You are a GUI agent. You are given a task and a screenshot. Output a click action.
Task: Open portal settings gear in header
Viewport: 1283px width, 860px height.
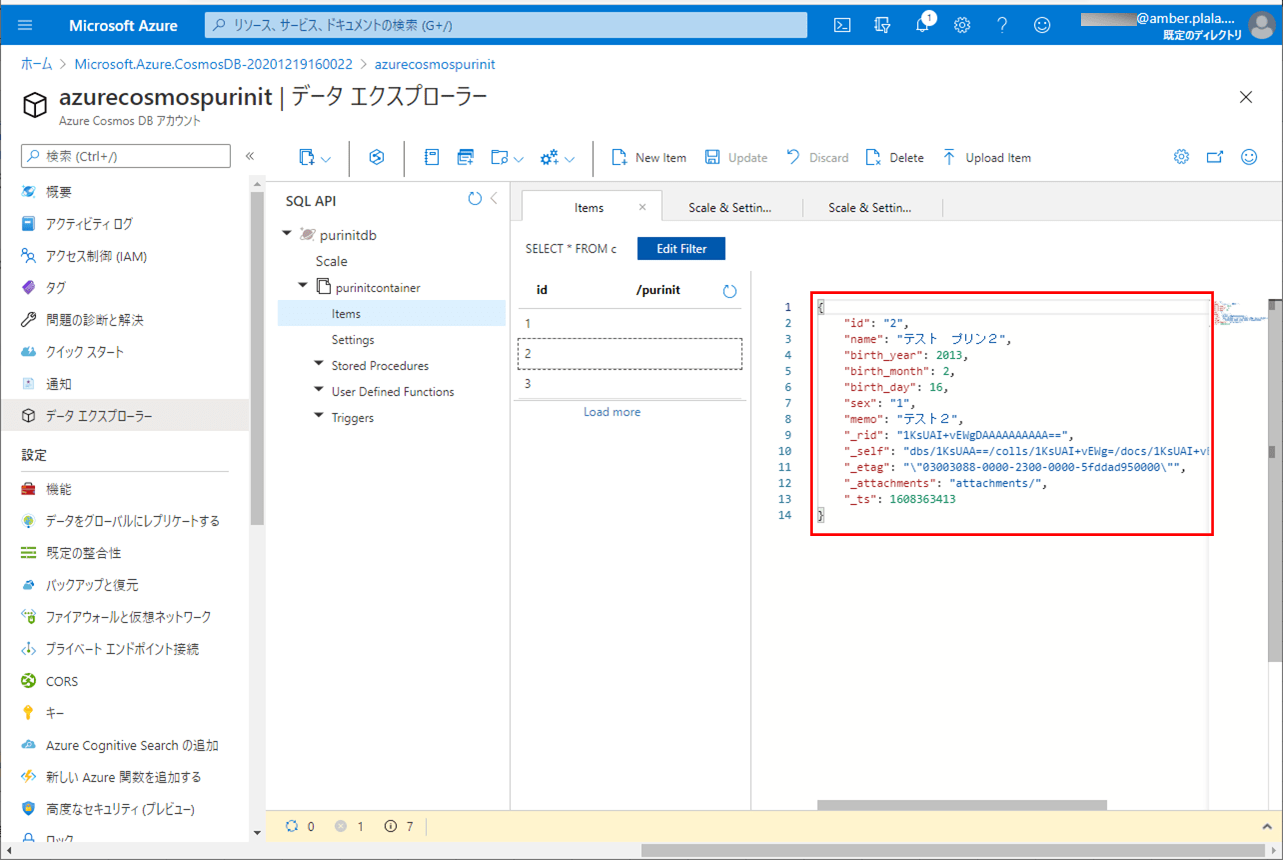tap(962, 25)
